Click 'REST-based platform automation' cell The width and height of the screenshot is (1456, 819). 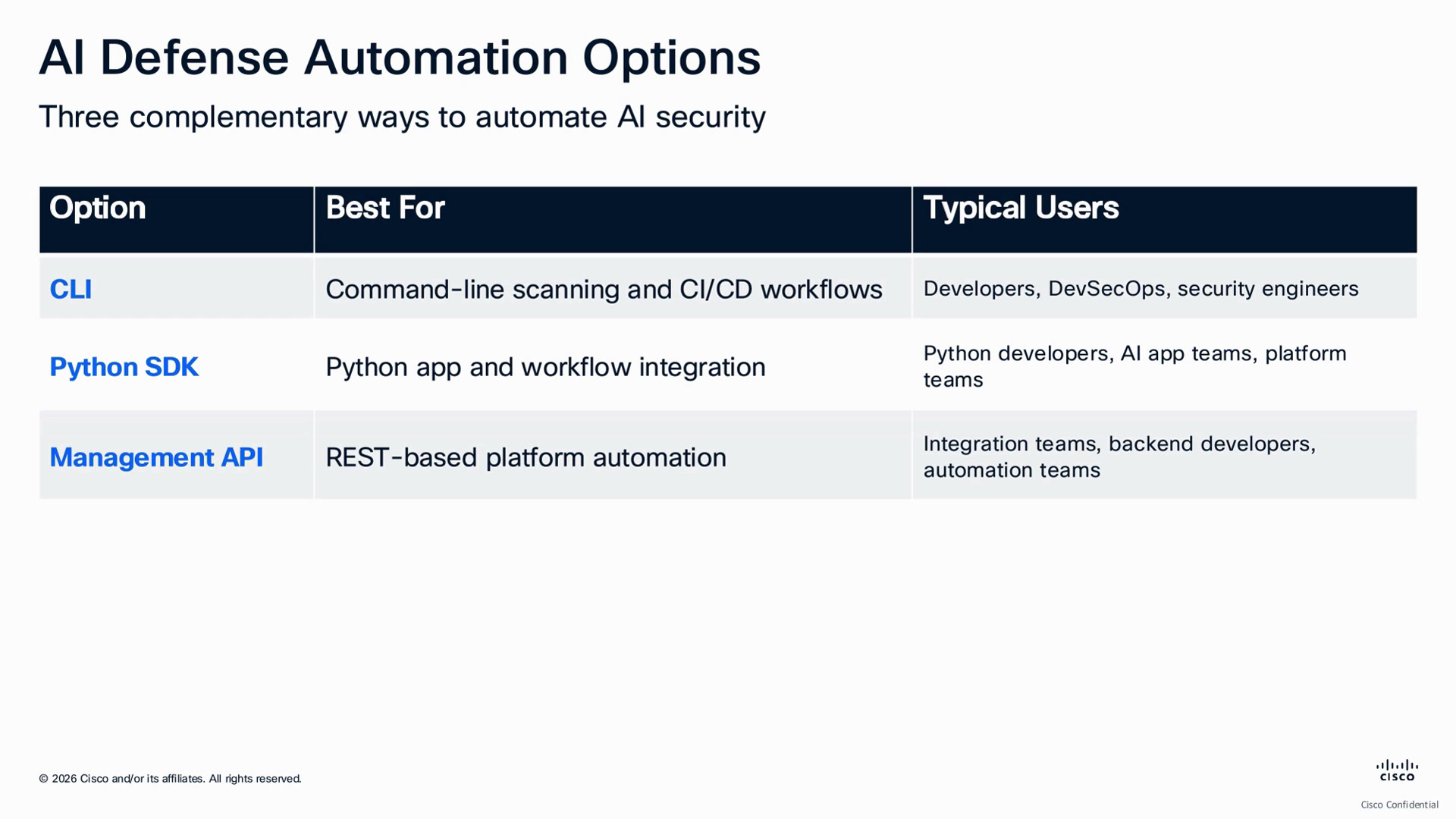coord(613,456)
